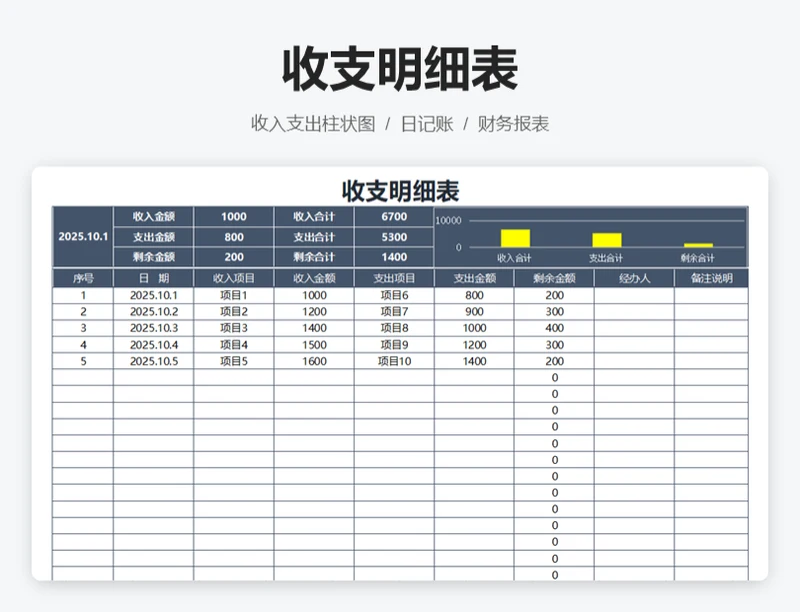Click the 经办人 column header
The width and height of the screenshot is (800, 612).
tap(634, 278)
